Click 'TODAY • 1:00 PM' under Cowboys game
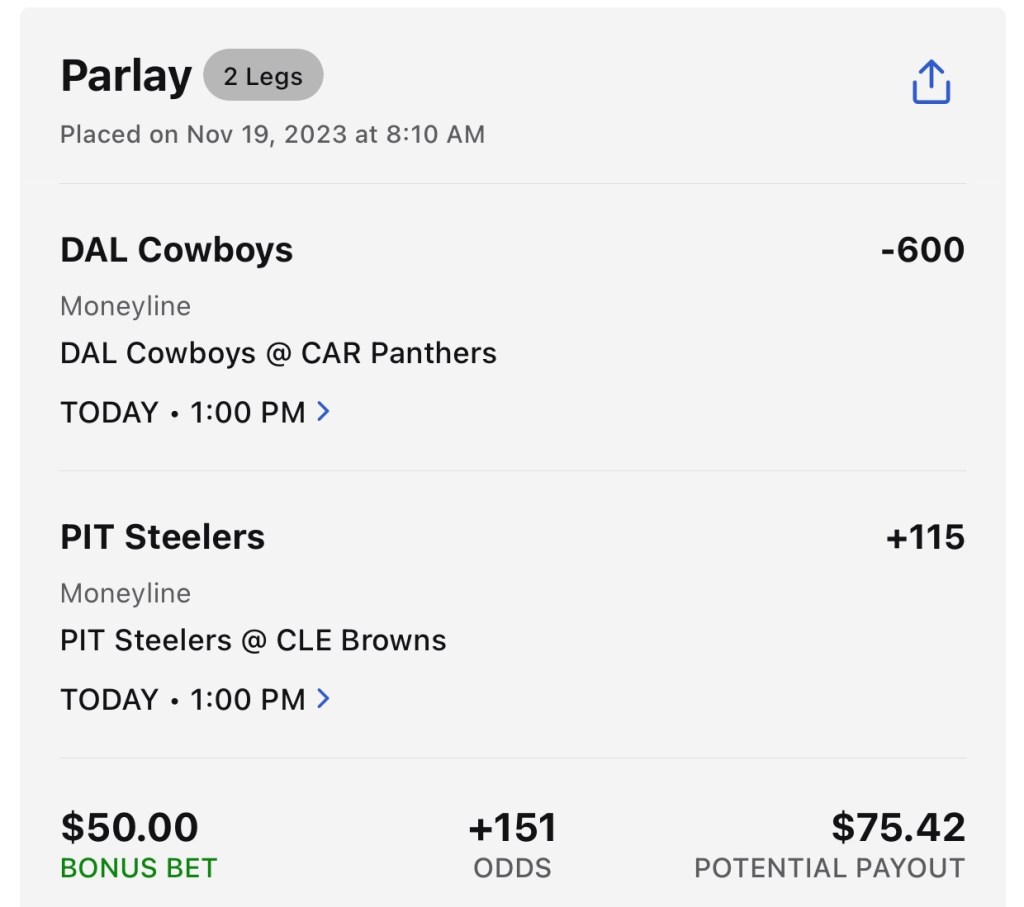The width and height of the screenshot is (1024, 907). coord(183,412)
